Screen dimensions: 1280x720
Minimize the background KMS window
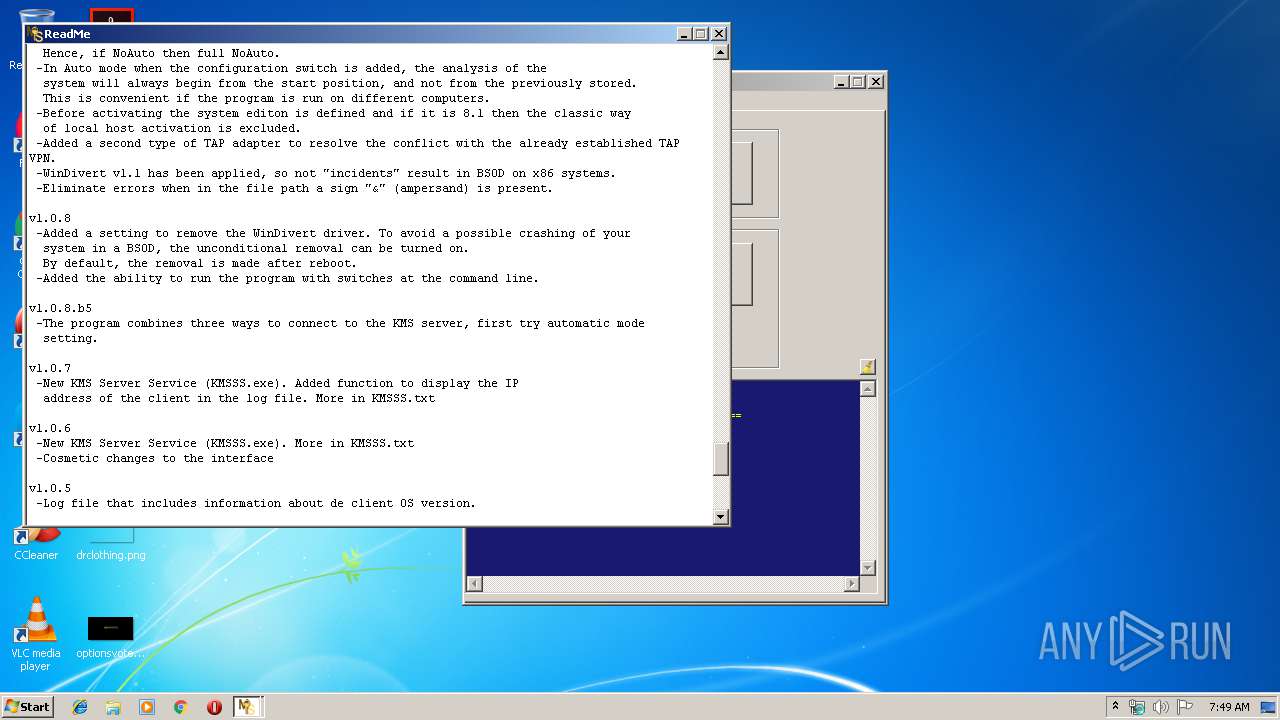pyautogui.click(x=841, y=82)
